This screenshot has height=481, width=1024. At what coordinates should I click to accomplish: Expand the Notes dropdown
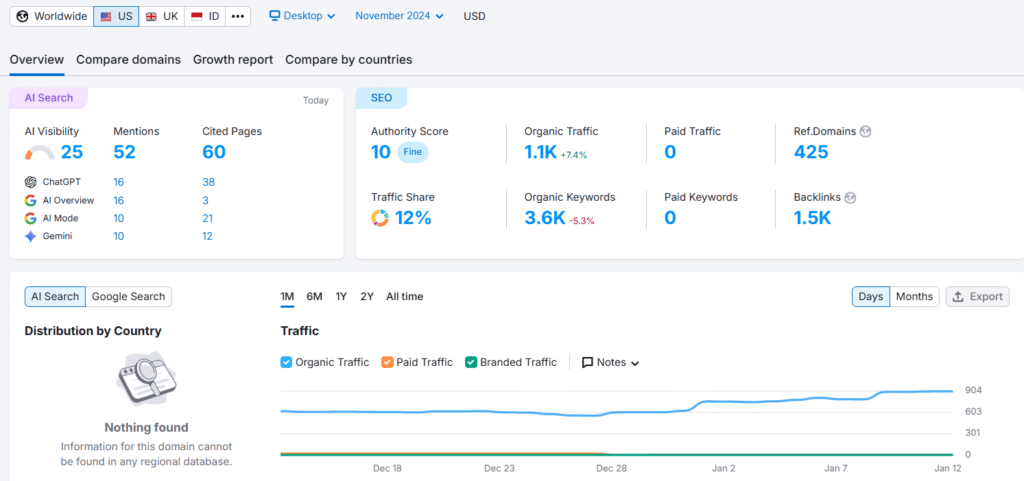tap(610, 362)
